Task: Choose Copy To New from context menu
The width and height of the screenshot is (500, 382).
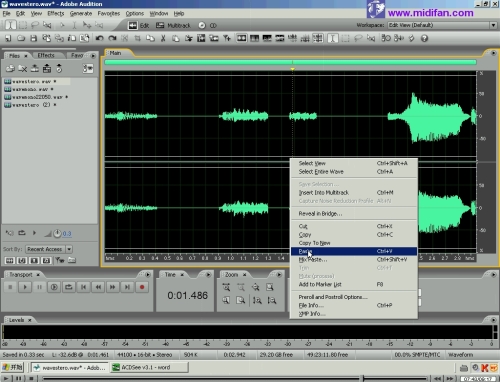Action: (x=354, y=243)
